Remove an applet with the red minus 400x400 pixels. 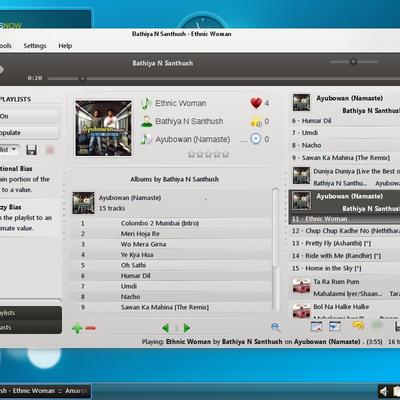pos(90,328)
